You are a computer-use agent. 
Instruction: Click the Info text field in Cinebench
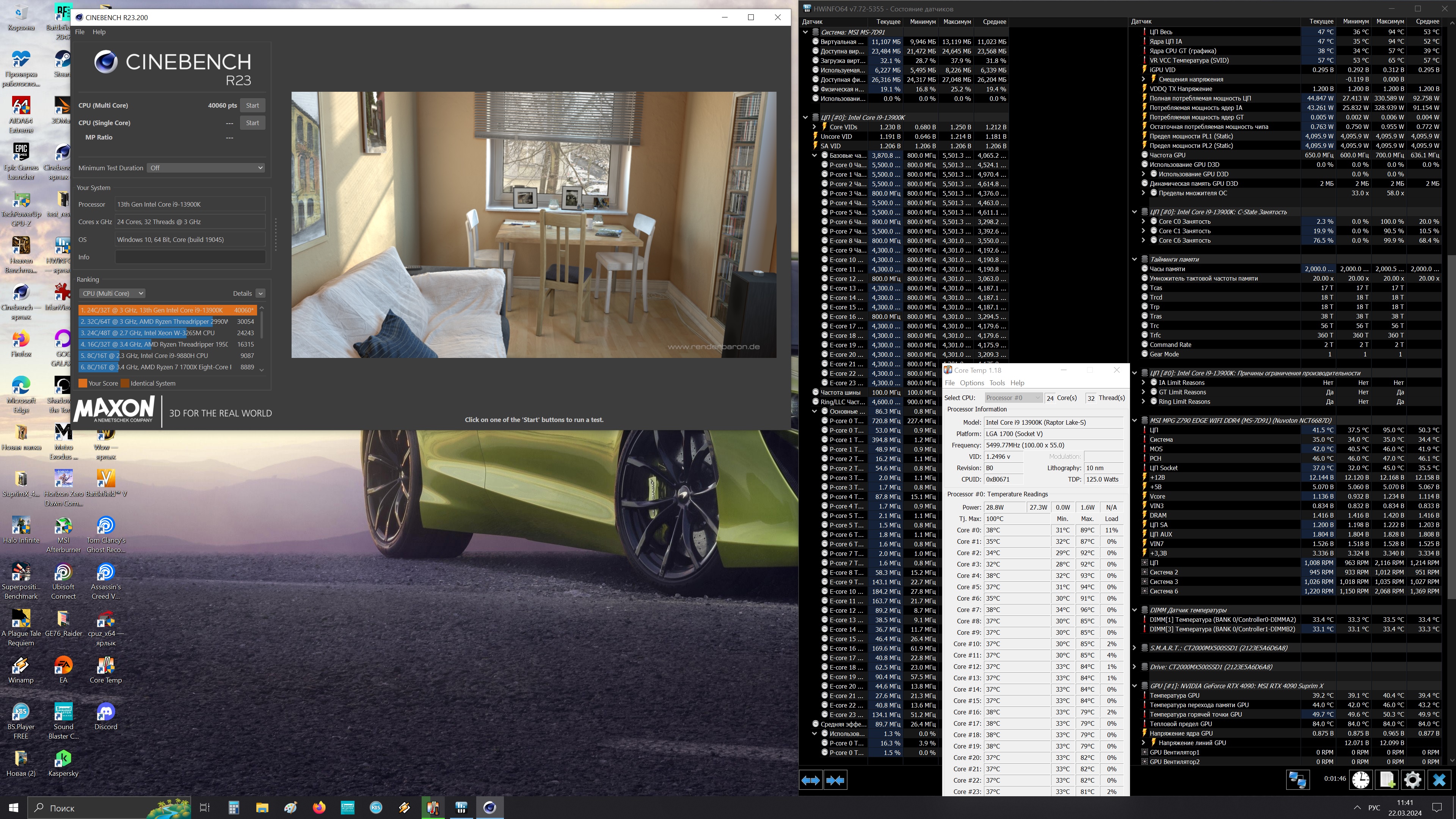click(x=190, y=257)
